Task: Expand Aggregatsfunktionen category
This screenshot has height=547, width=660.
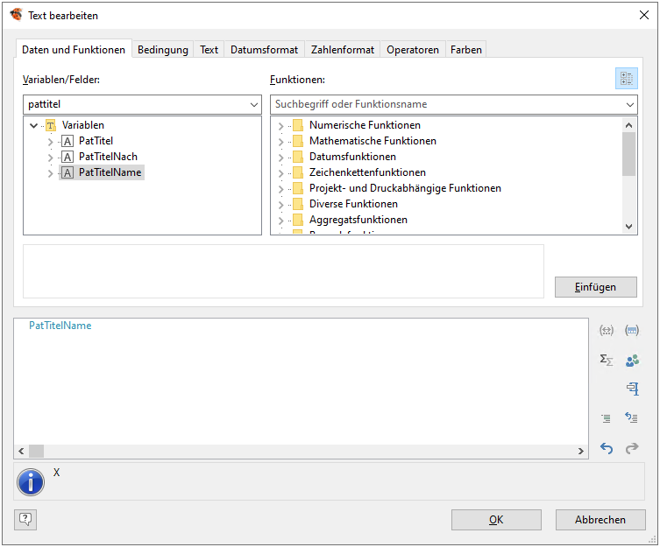Action: point(281,220)
